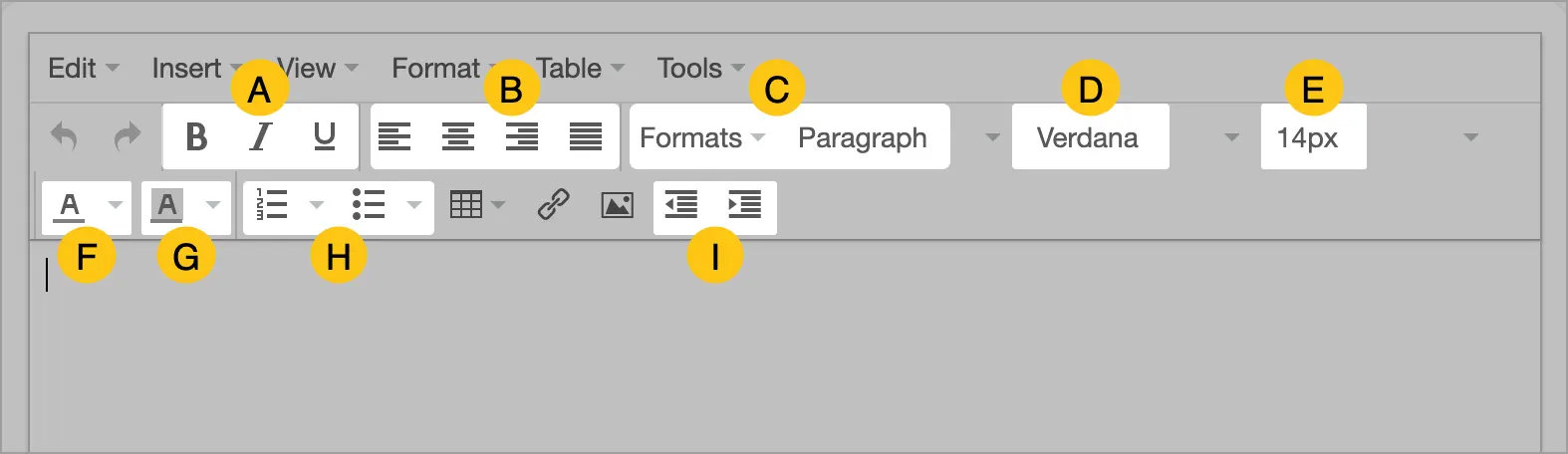The height and width of the screenshot is (454, 1568).
Task: Apply the text color button
Action: point(69,206)
